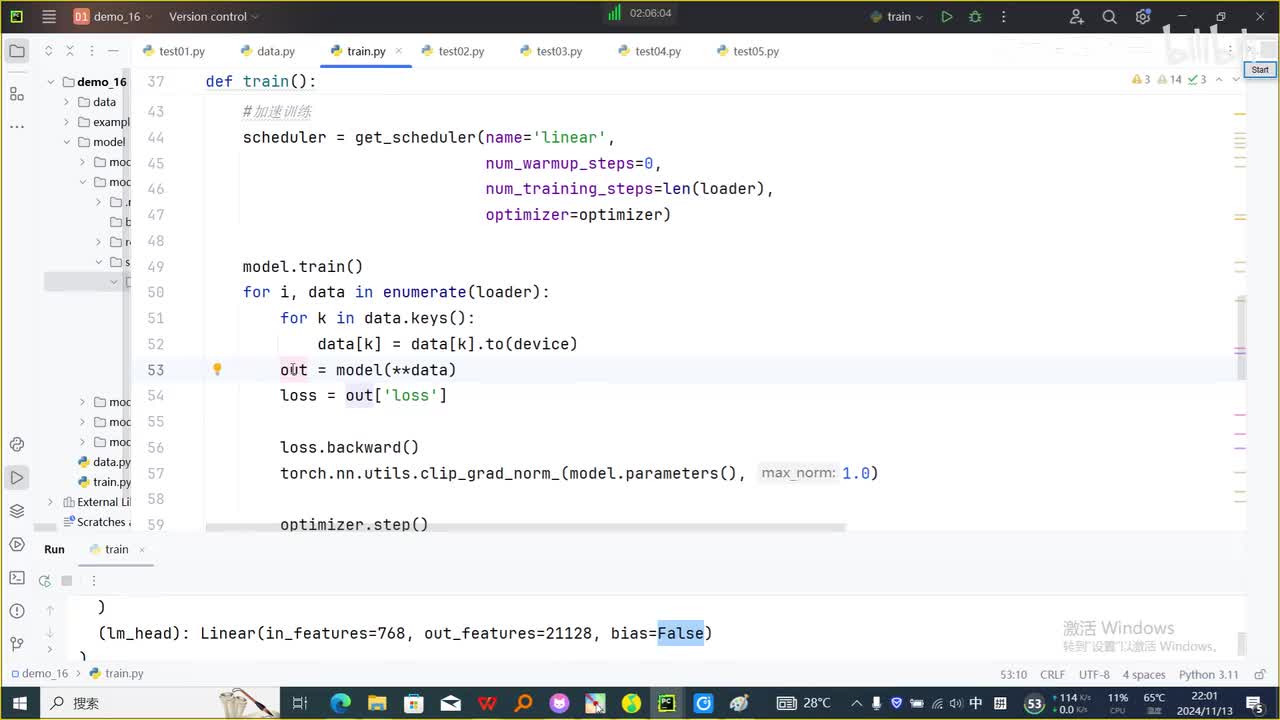Debug the train configuration
The width and height of the screenshot is (1280, 720).
tap(975, 17)
